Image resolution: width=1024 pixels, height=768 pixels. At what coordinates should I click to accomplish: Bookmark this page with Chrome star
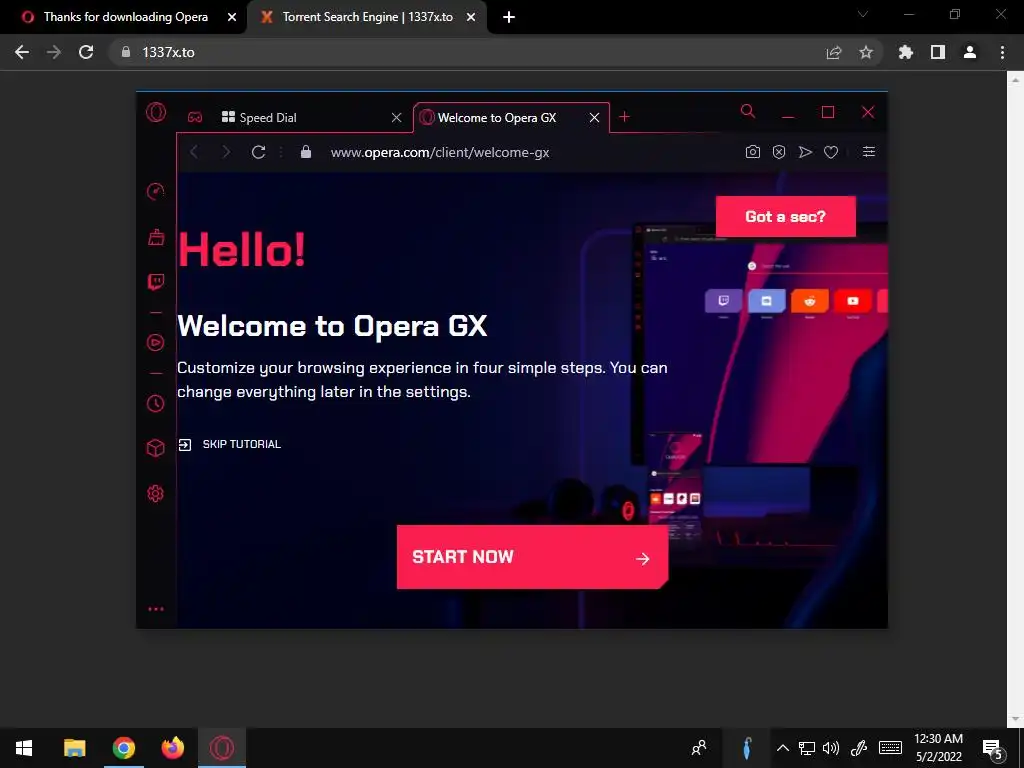tap(866, 52)
